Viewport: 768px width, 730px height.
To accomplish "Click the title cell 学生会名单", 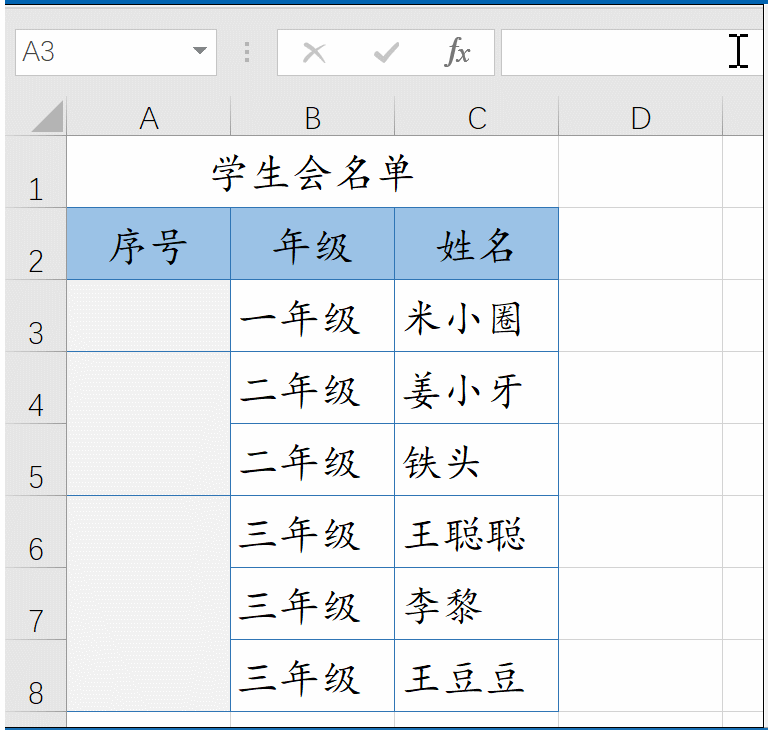I will pyautogui.click(x=312, y=172).
